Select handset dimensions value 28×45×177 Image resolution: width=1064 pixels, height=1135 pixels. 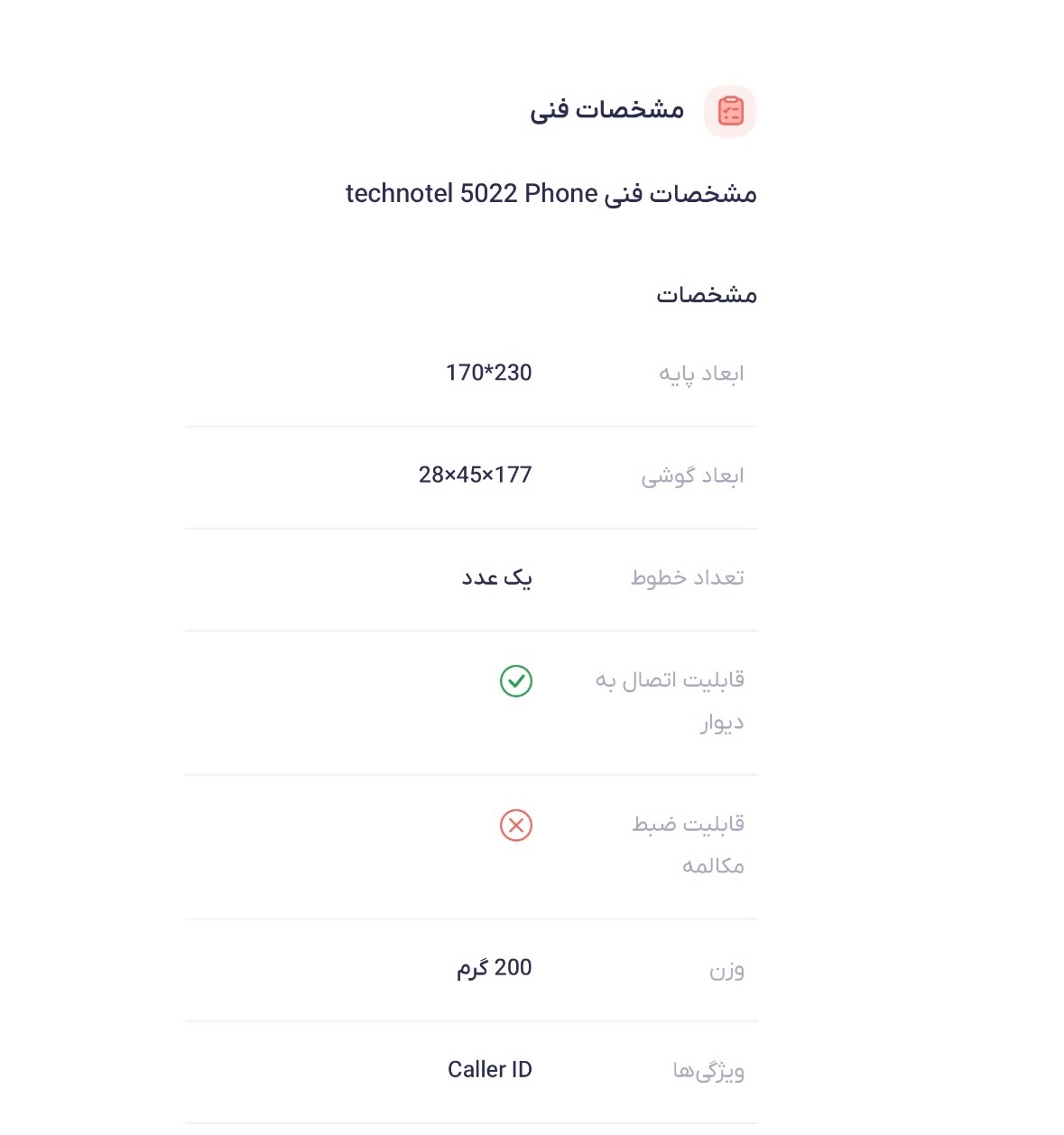(475, 475)
